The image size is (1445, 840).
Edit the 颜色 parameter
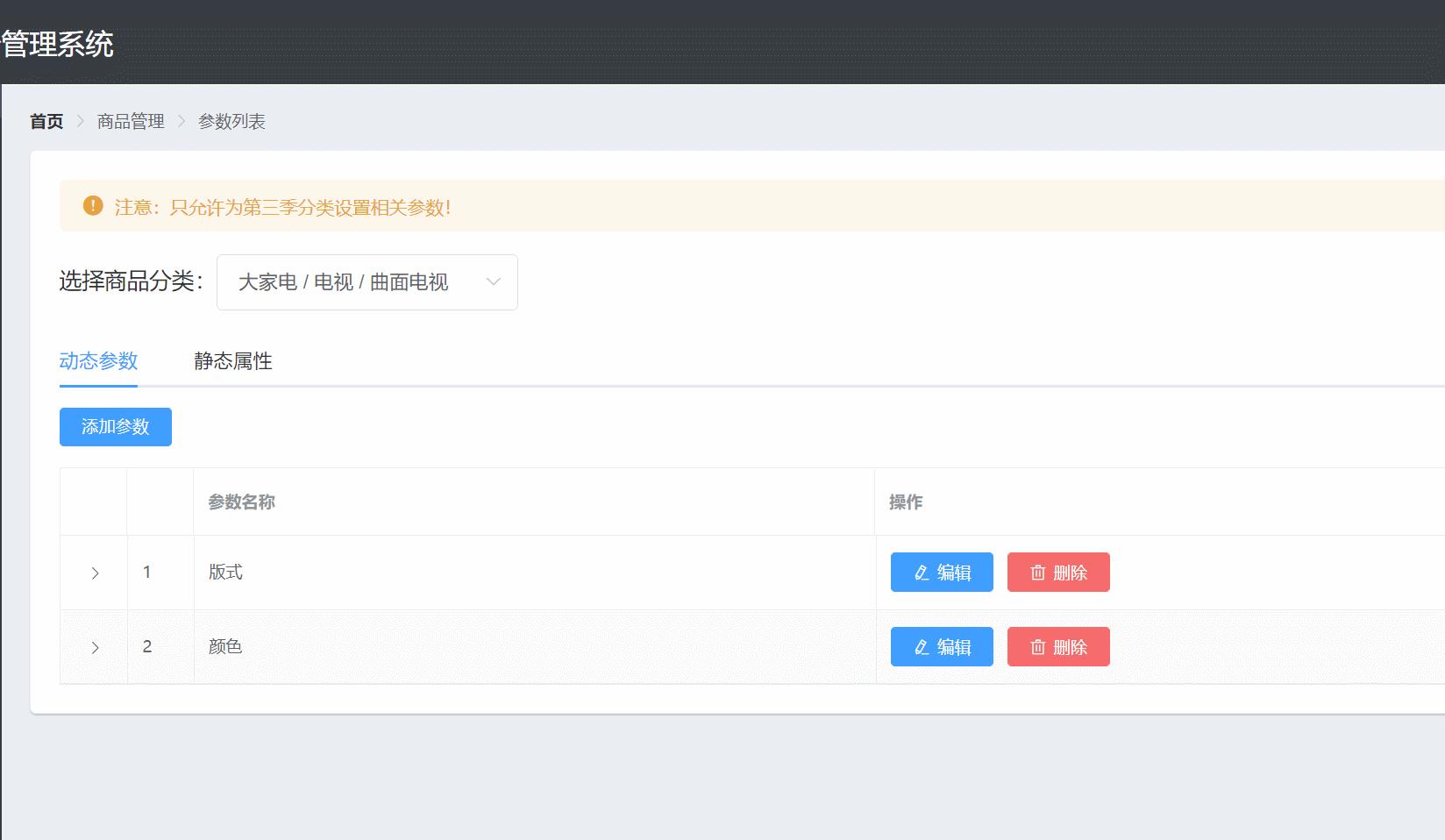(x=942, y=647)
